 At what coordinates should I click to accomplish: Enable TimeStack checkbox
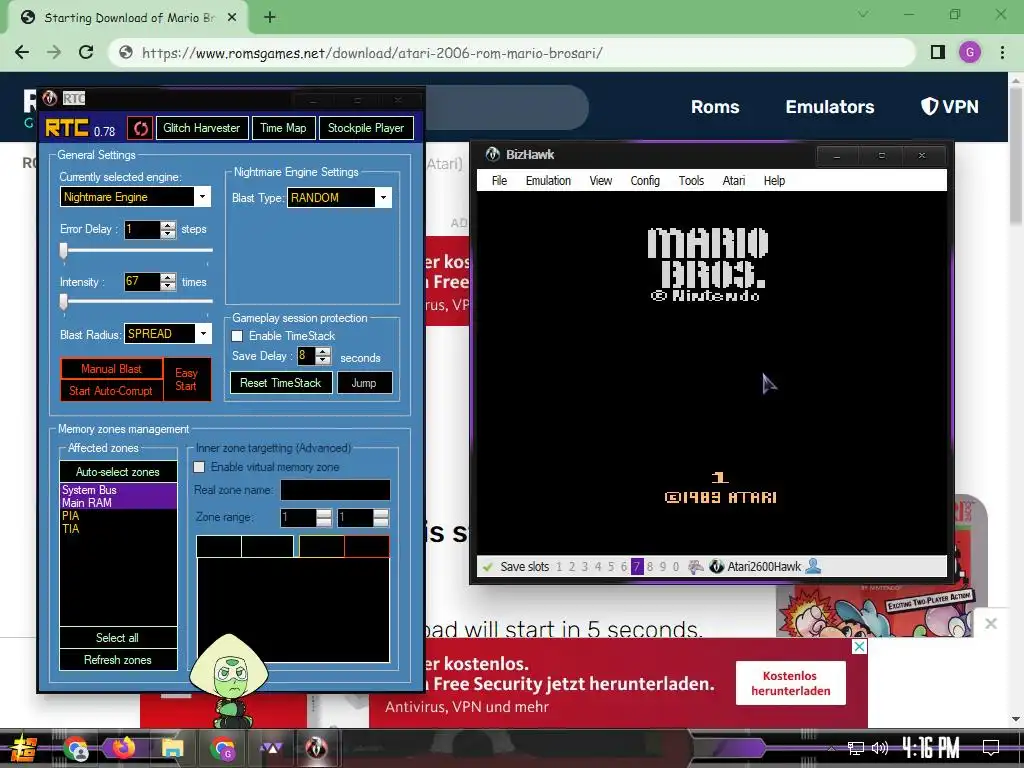coord(237,336)
